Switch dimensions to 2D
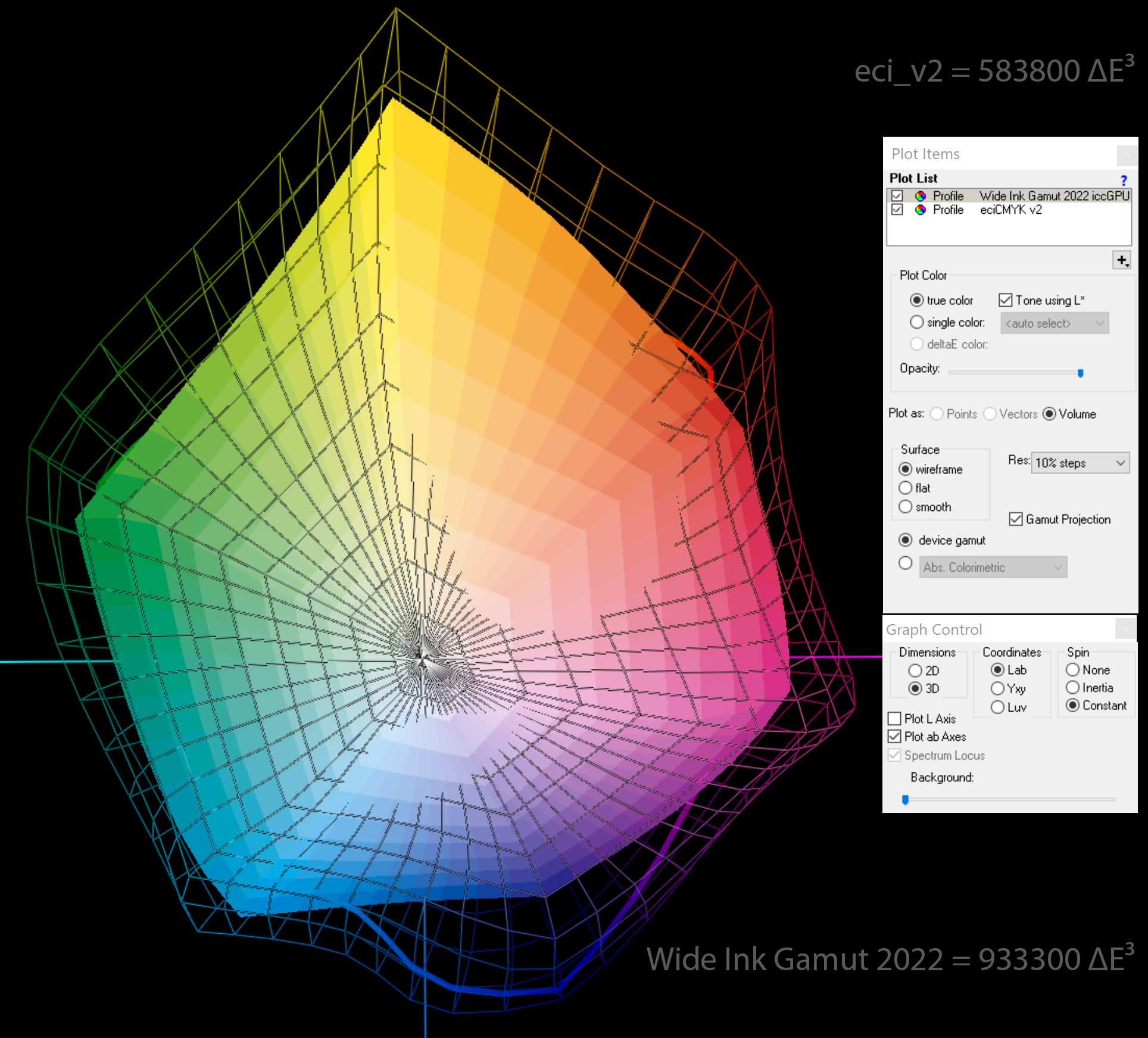Image resolution: width=1148 pixels, height=1038 pixels. click(915, 671)
